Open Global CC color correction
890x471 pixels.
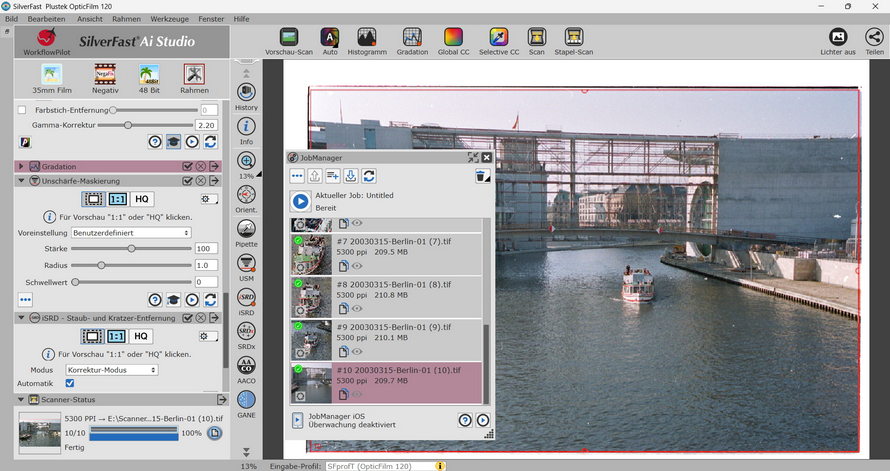click(453, 38)
